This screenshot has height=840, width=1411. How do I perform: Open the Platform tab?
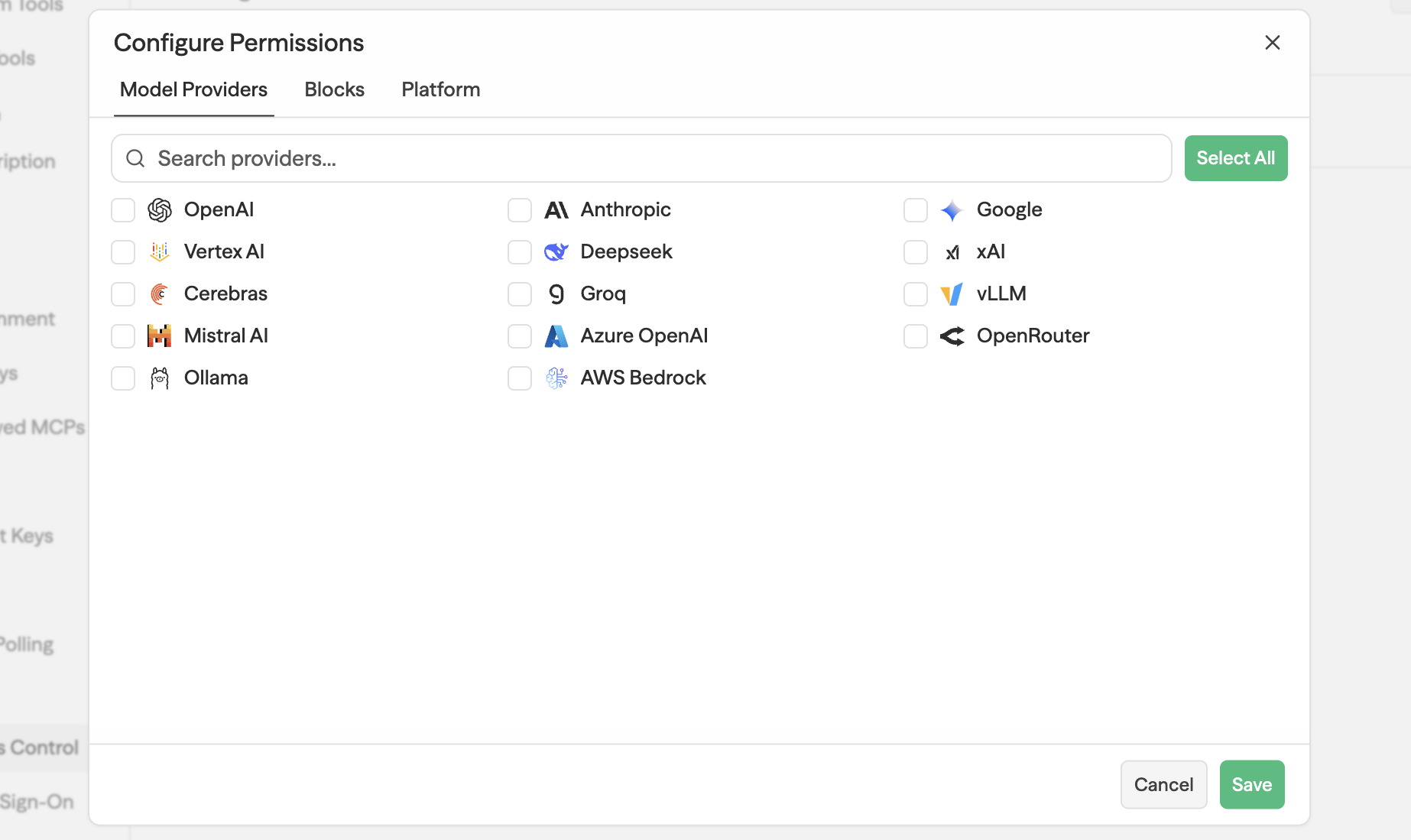pos(440,89)
